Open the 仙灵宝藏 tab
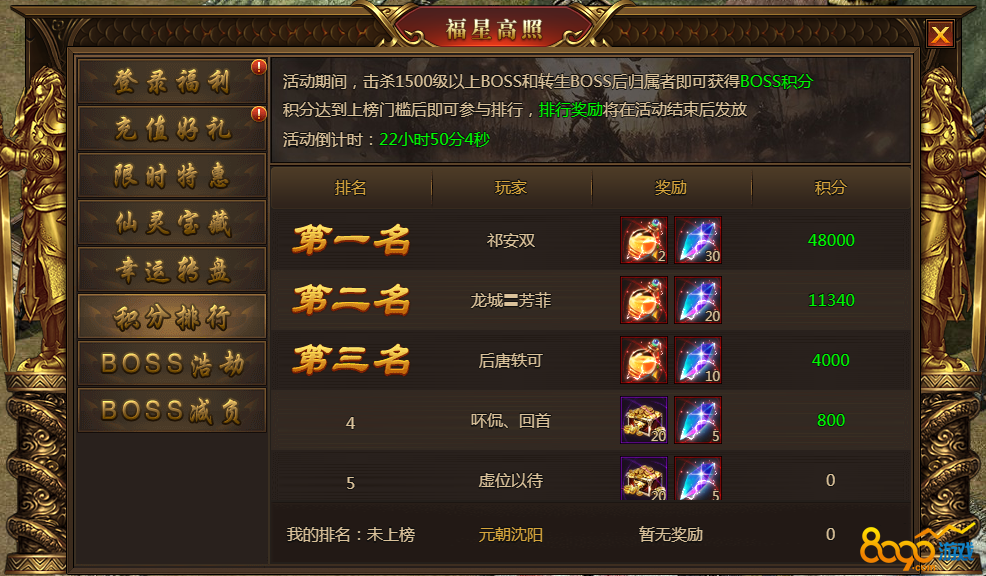Screen dimensions: 986x576 click(x=172, y=223)
